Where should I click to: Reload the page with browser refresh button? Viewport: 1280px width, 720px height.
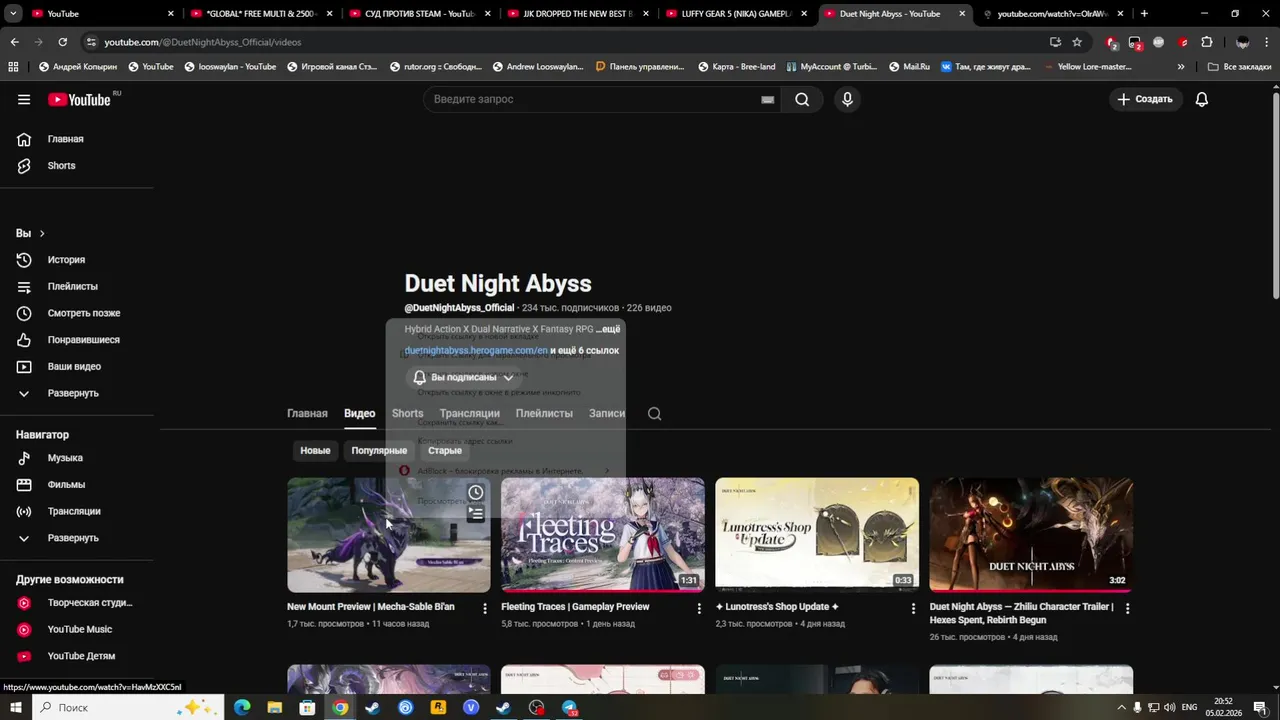point(62,42)
